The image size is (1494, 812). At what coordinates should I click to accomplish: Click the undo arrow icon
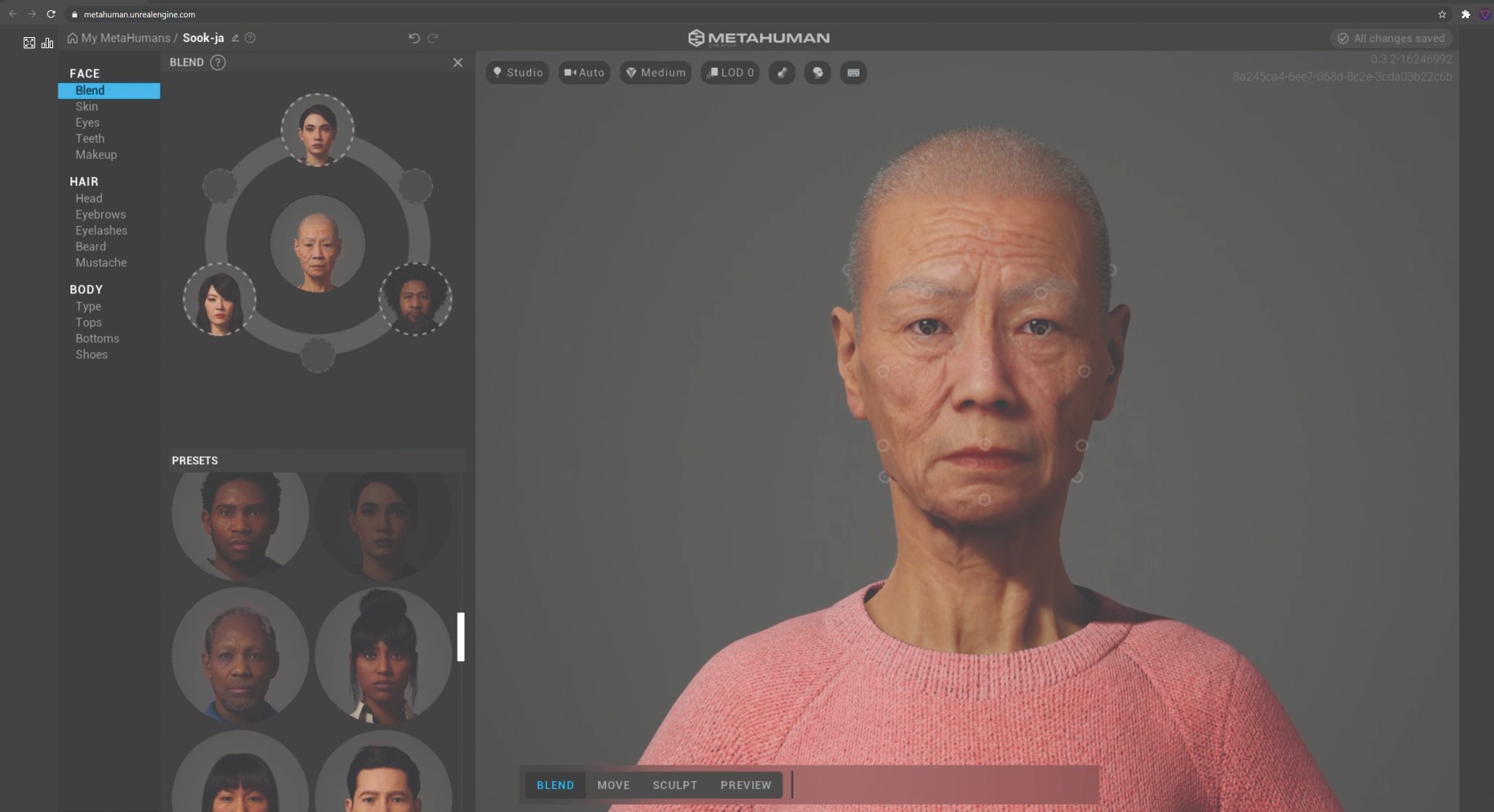point(414,38)
